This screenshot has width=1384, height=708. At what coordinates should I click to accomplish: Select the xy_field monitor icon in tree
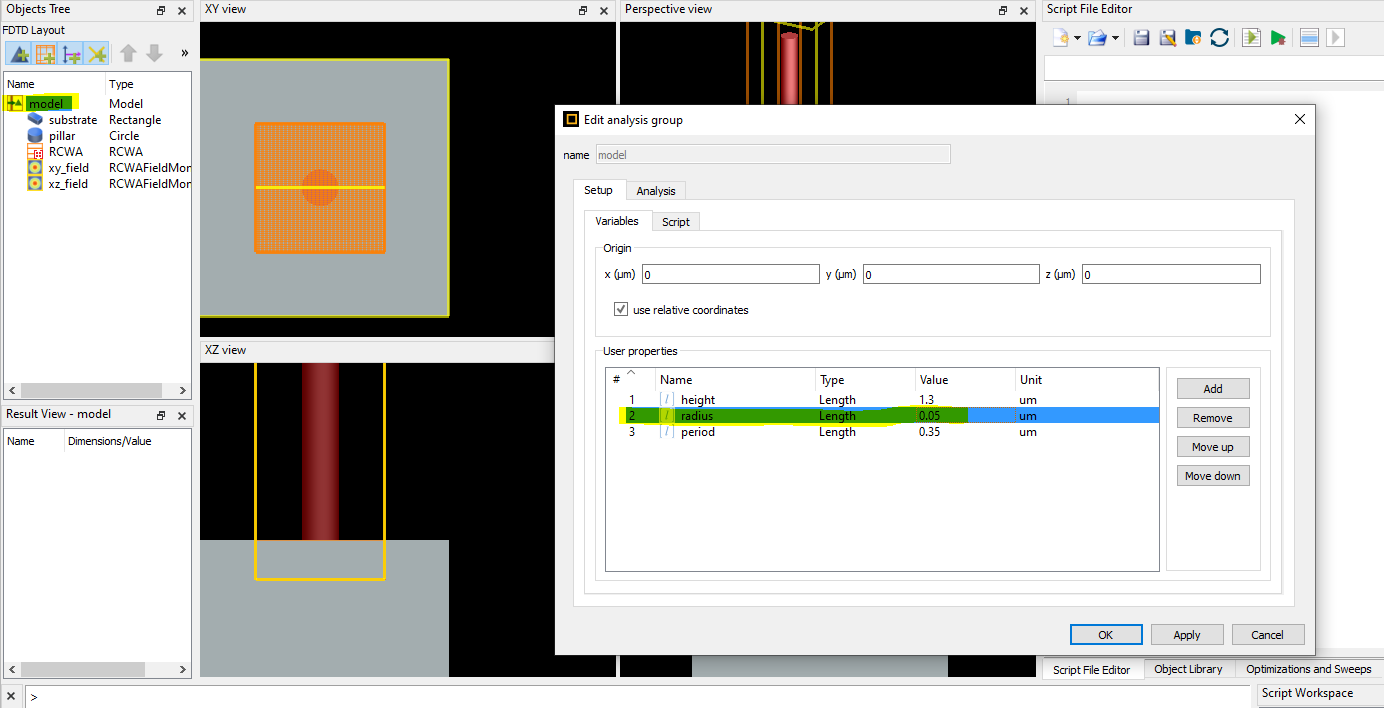pyautogui.click(x=35, y=168)
